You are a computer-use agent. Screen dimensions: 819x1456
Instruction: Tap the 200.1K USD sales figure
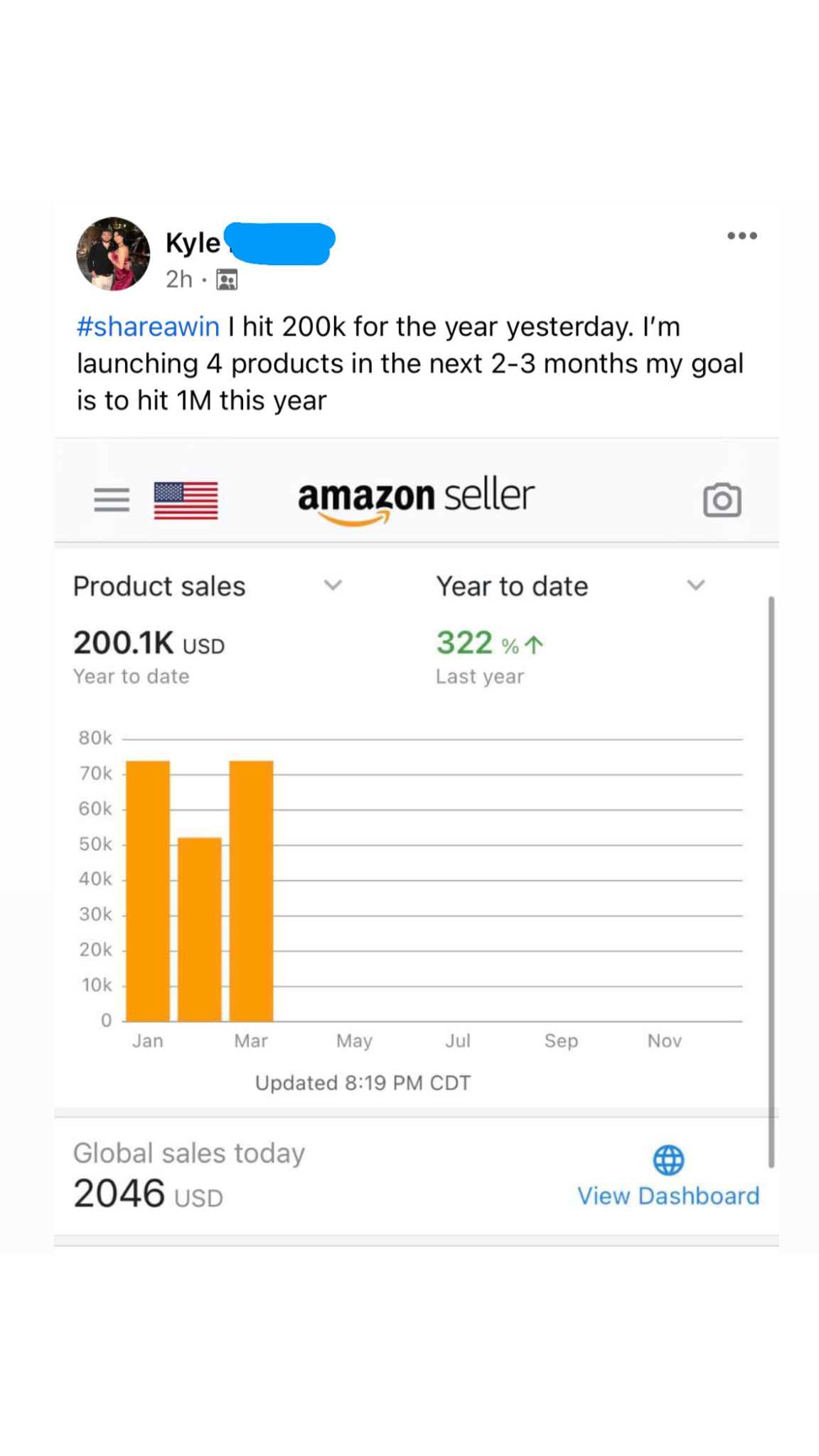click(149, 643)
